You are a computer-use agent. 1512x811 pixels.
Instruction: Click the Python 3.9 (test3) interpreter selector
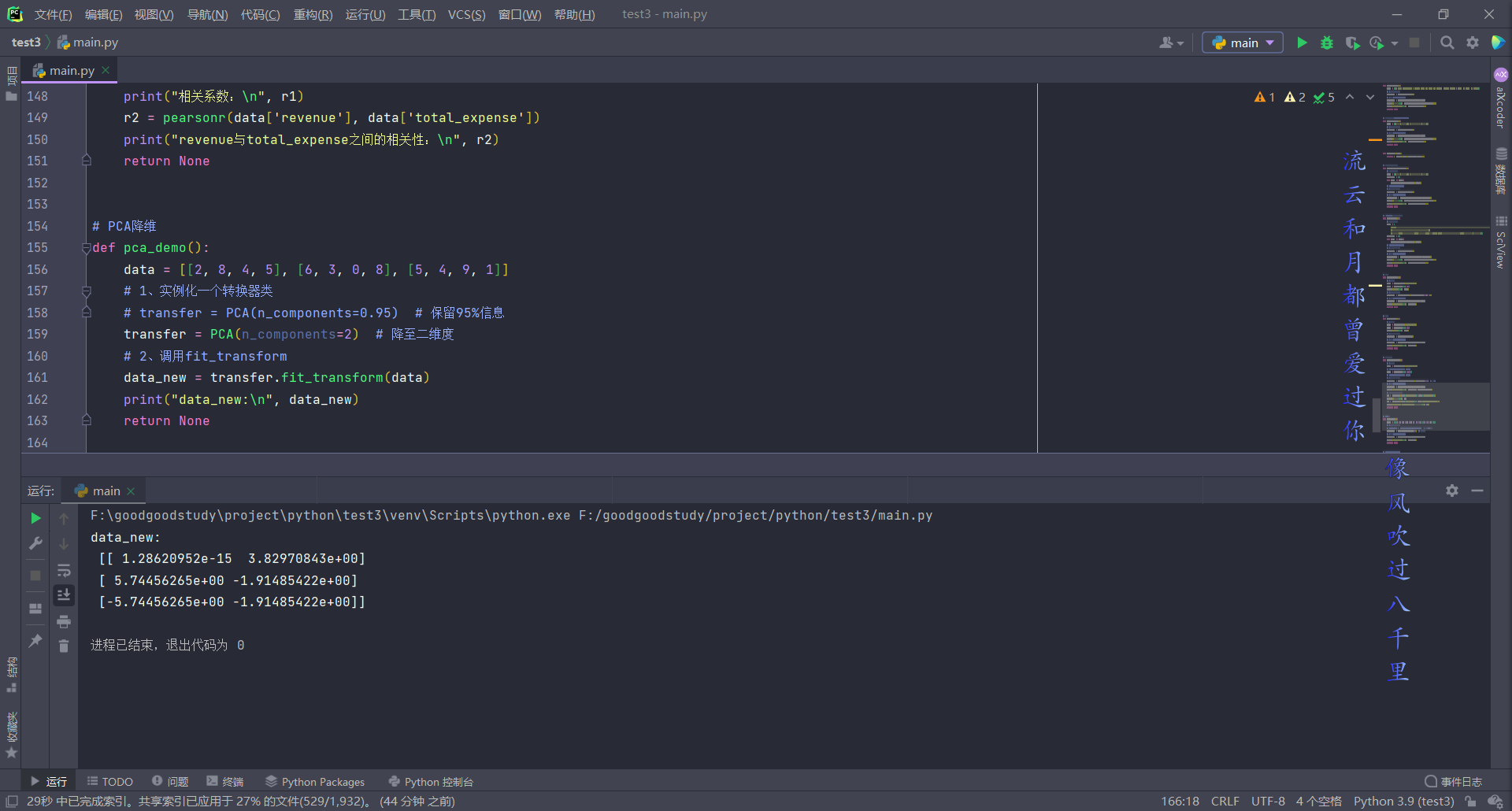(x=1403, y=801)
